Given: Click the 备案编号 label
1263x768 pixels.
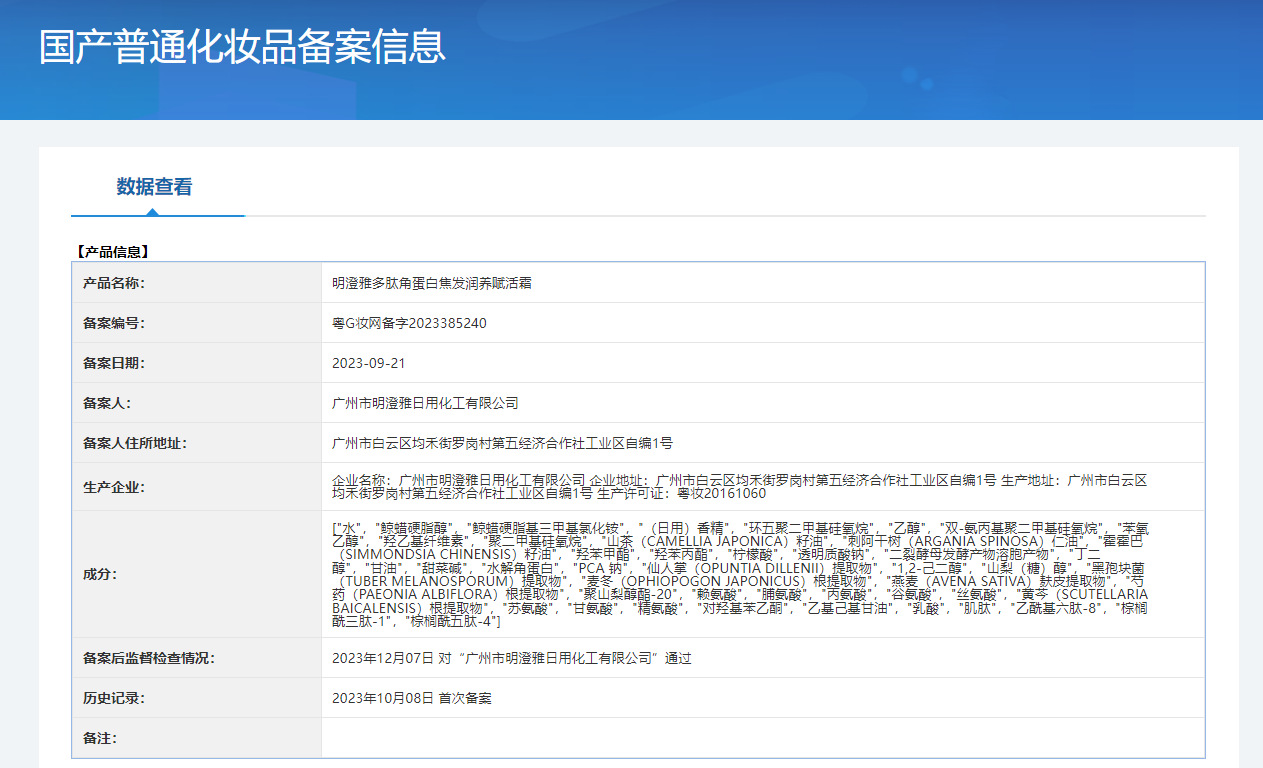Looking at the screenshot, I should click(114, 323).
